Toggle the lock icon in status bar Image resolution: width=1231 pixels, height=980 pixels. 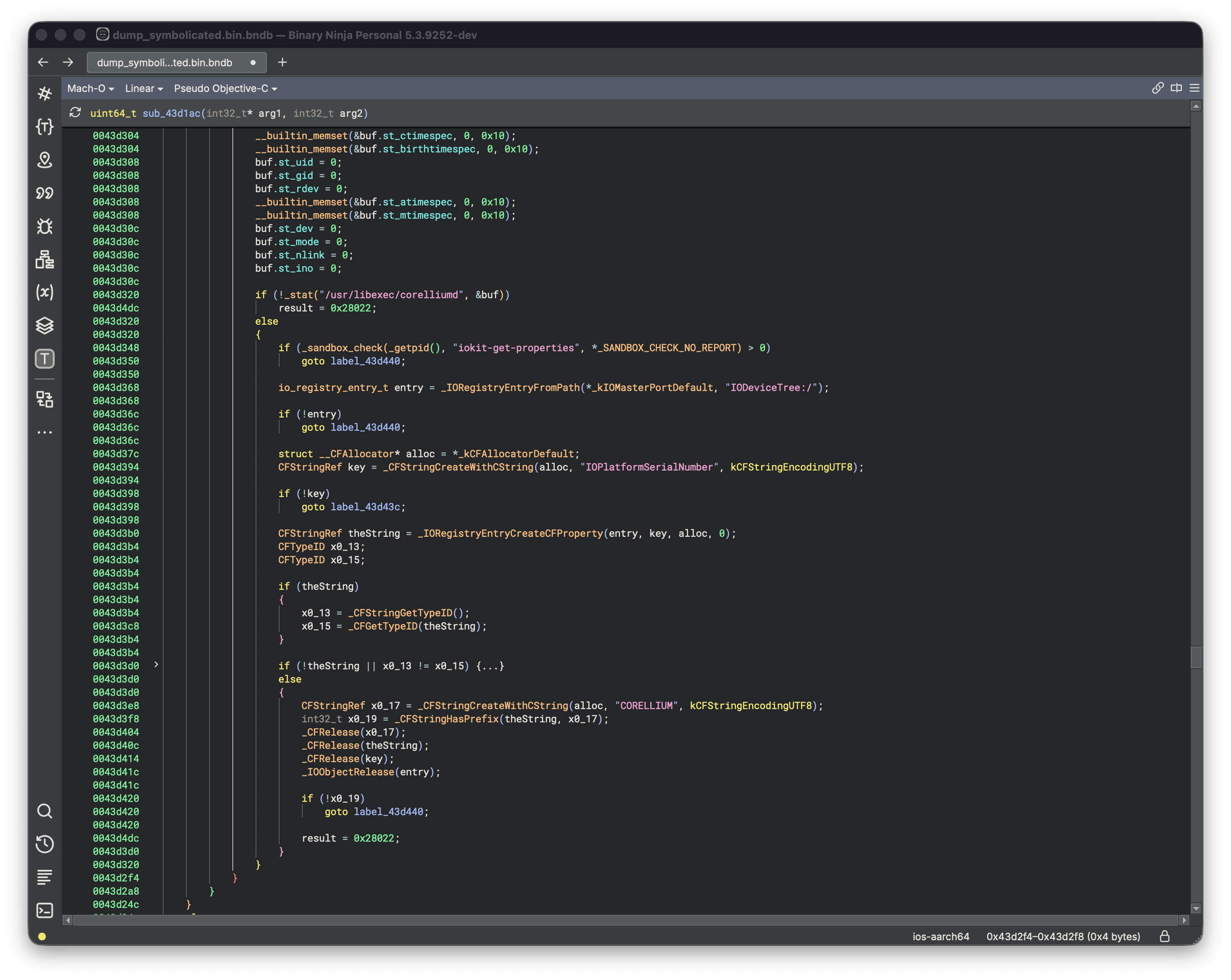1164,937
